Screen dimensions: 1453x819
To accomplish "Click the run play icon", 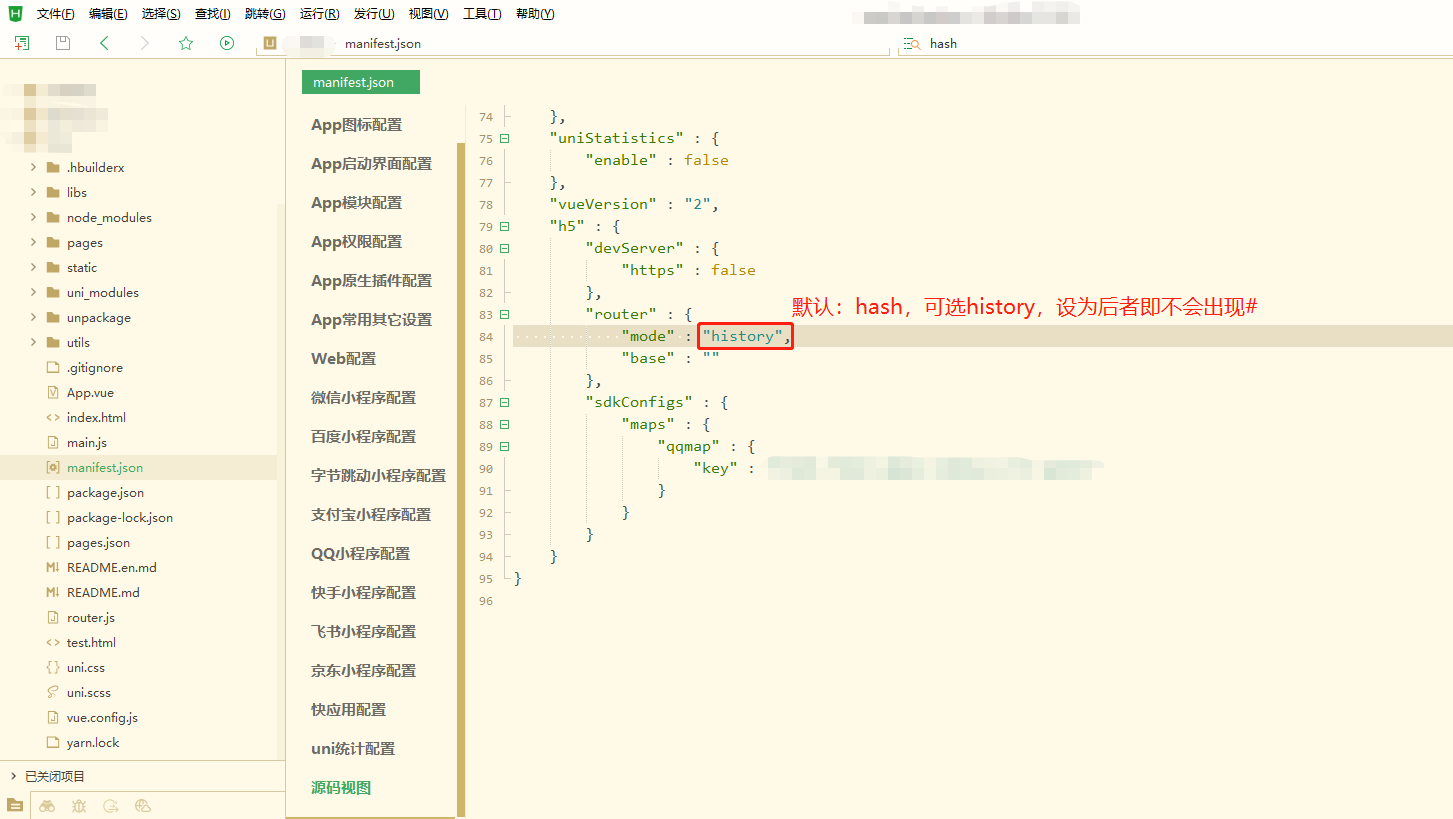I will pos(227,43).
